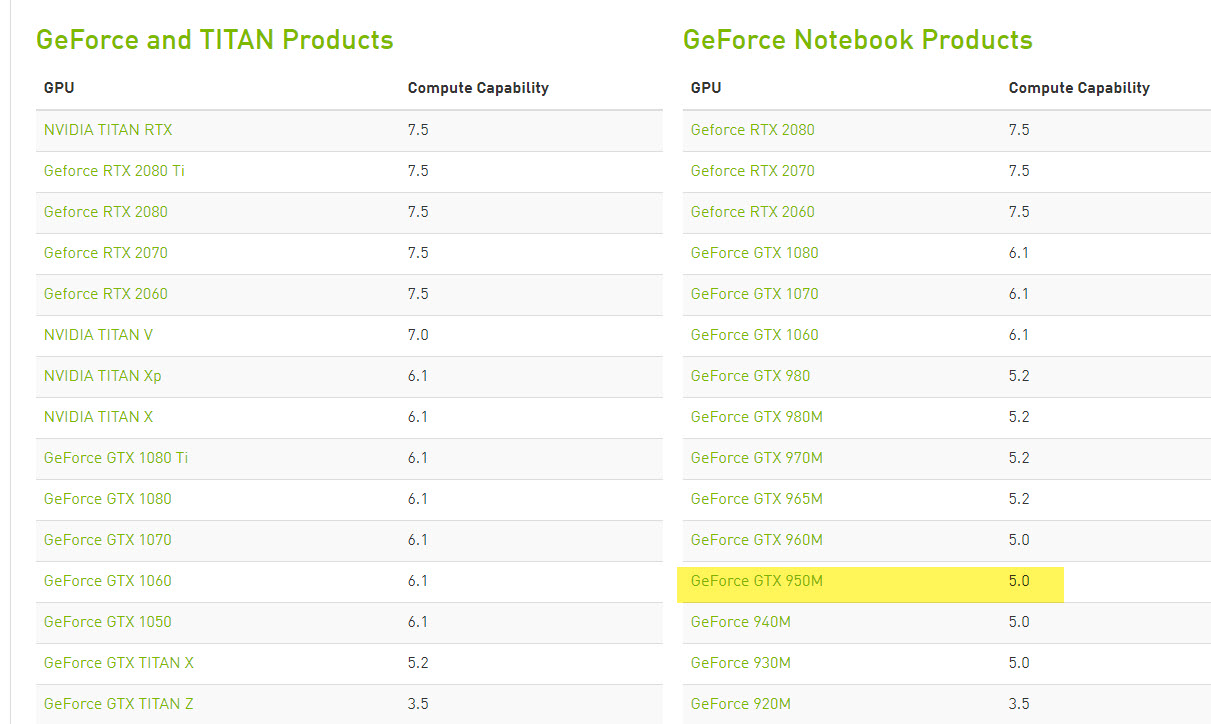Click Geforce RTX 2060 in GeForce and TITAN table

[x=106, y=294]
